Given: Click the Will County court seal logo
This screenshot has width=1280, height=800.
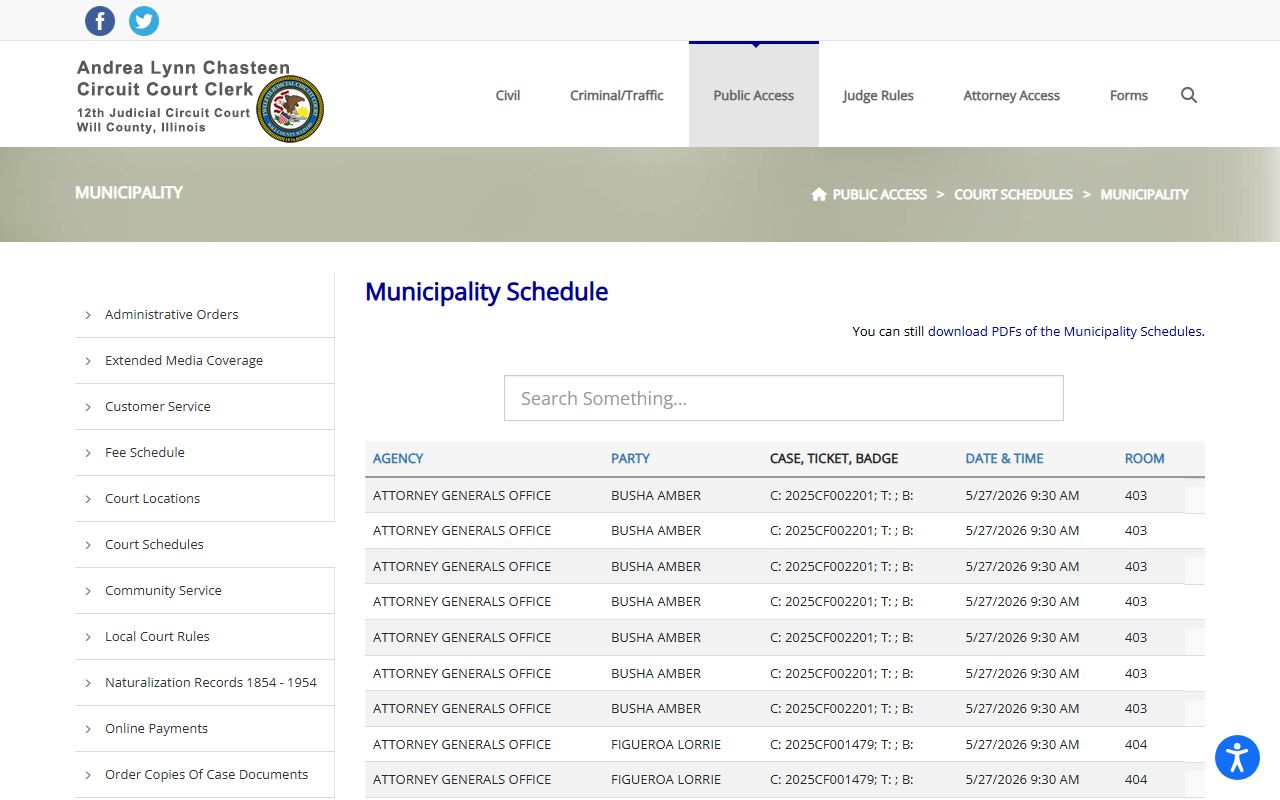Looking at the screenshot, I should 290,108.
